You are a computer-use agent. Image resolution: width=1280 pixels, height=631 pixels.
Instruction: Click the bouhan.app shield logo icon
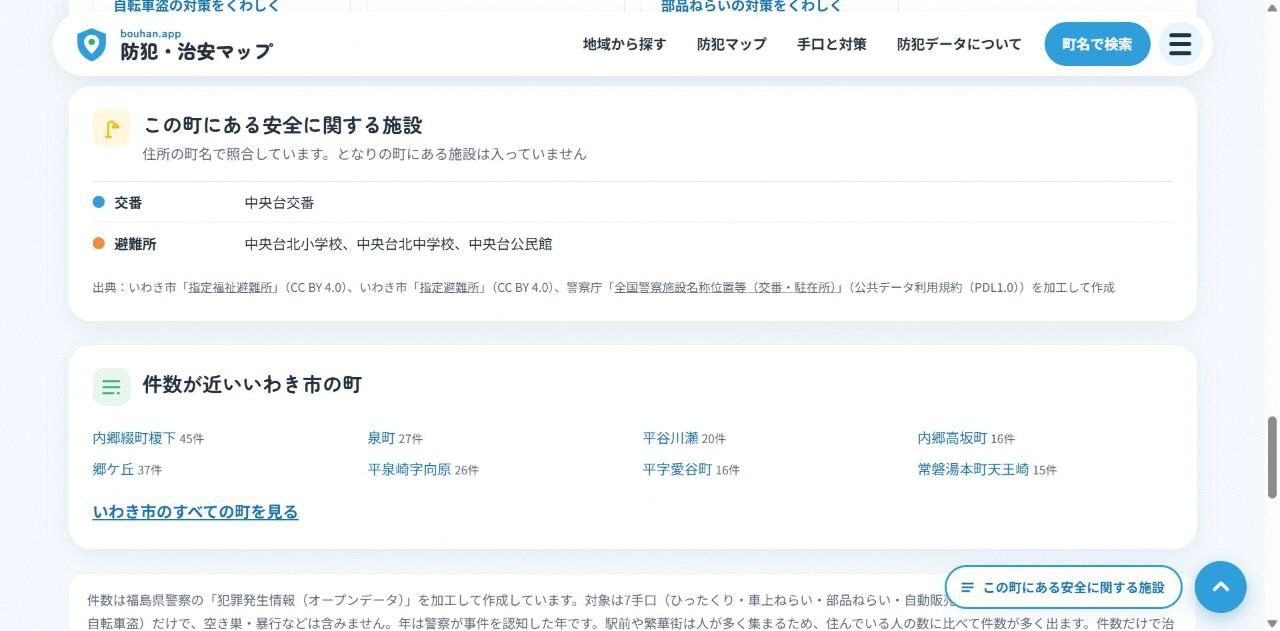tap(92, 44)
